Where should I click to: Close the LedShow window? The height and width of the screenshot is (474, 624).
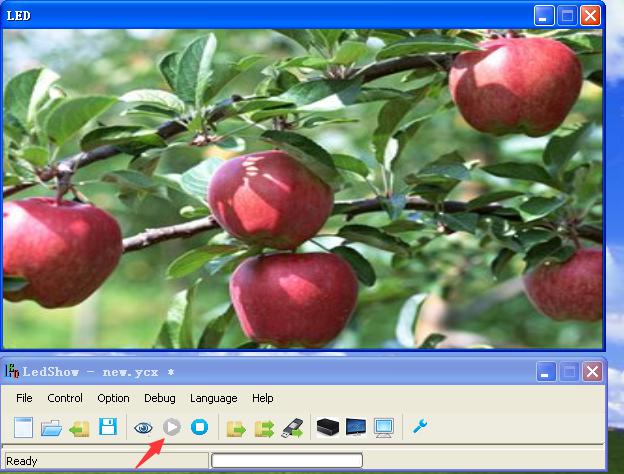pos(592,372)
